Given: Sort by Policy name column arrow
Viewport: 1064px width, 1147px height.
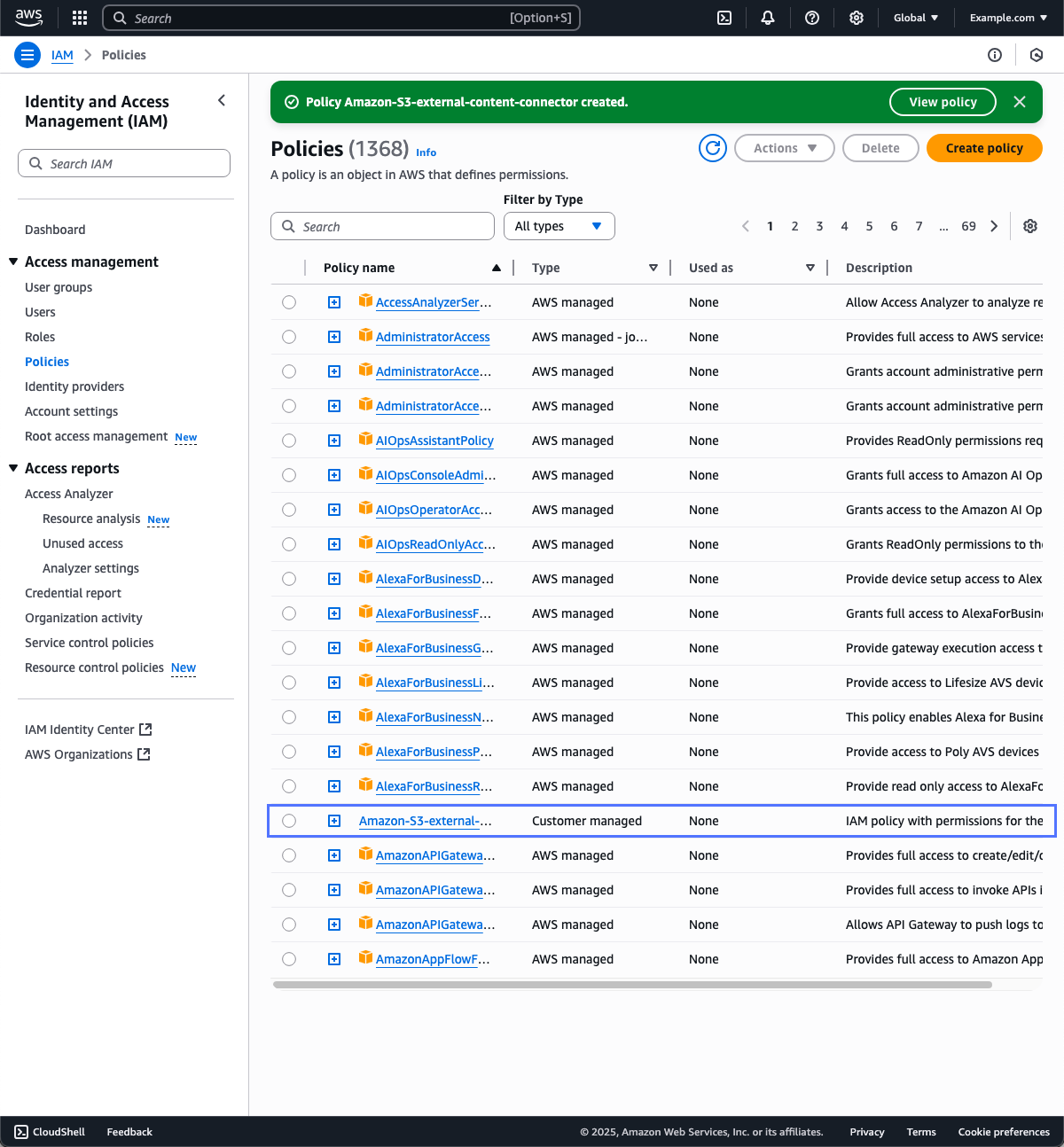Looking at the screenshot, I should pos(497,268).
